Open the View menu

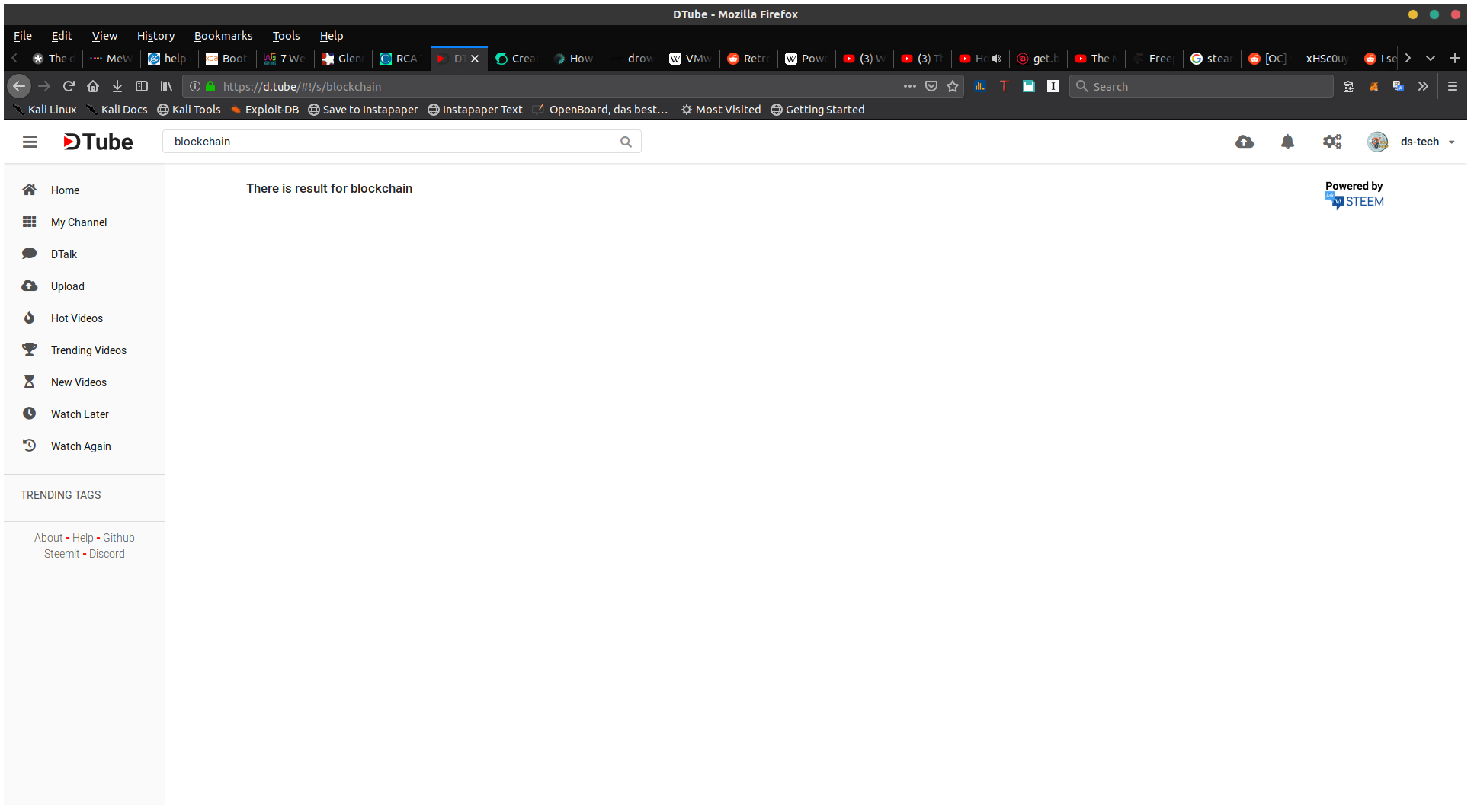[104, 36]
